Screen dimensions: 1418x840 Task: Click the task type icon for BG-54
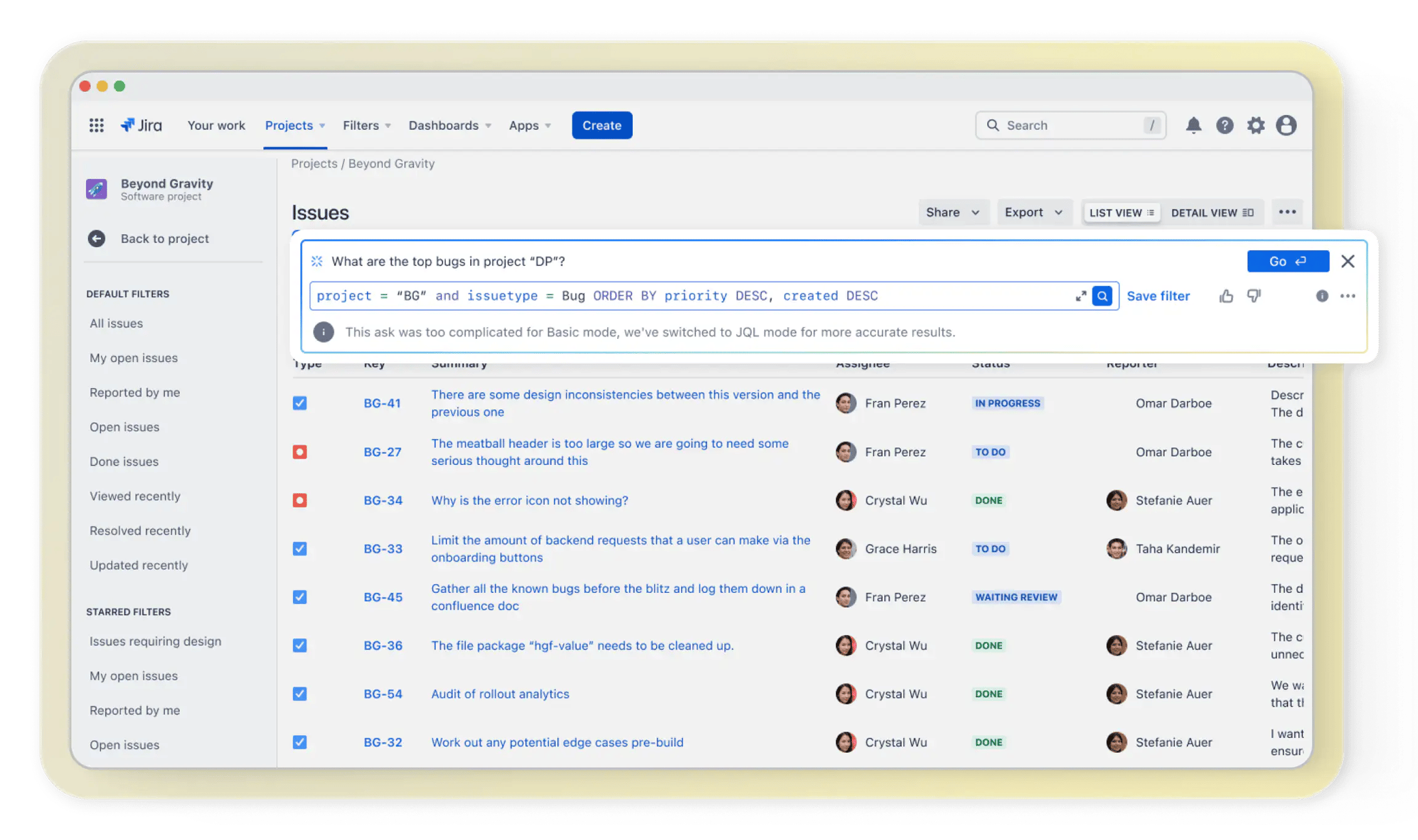(300, 694)
